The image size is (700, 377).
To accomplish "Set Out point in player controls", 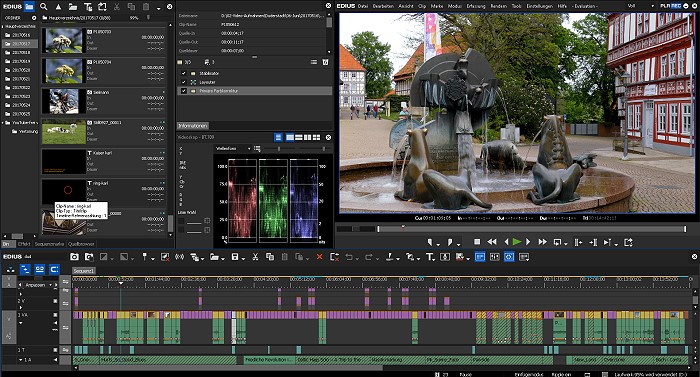I will click(450, 242).
